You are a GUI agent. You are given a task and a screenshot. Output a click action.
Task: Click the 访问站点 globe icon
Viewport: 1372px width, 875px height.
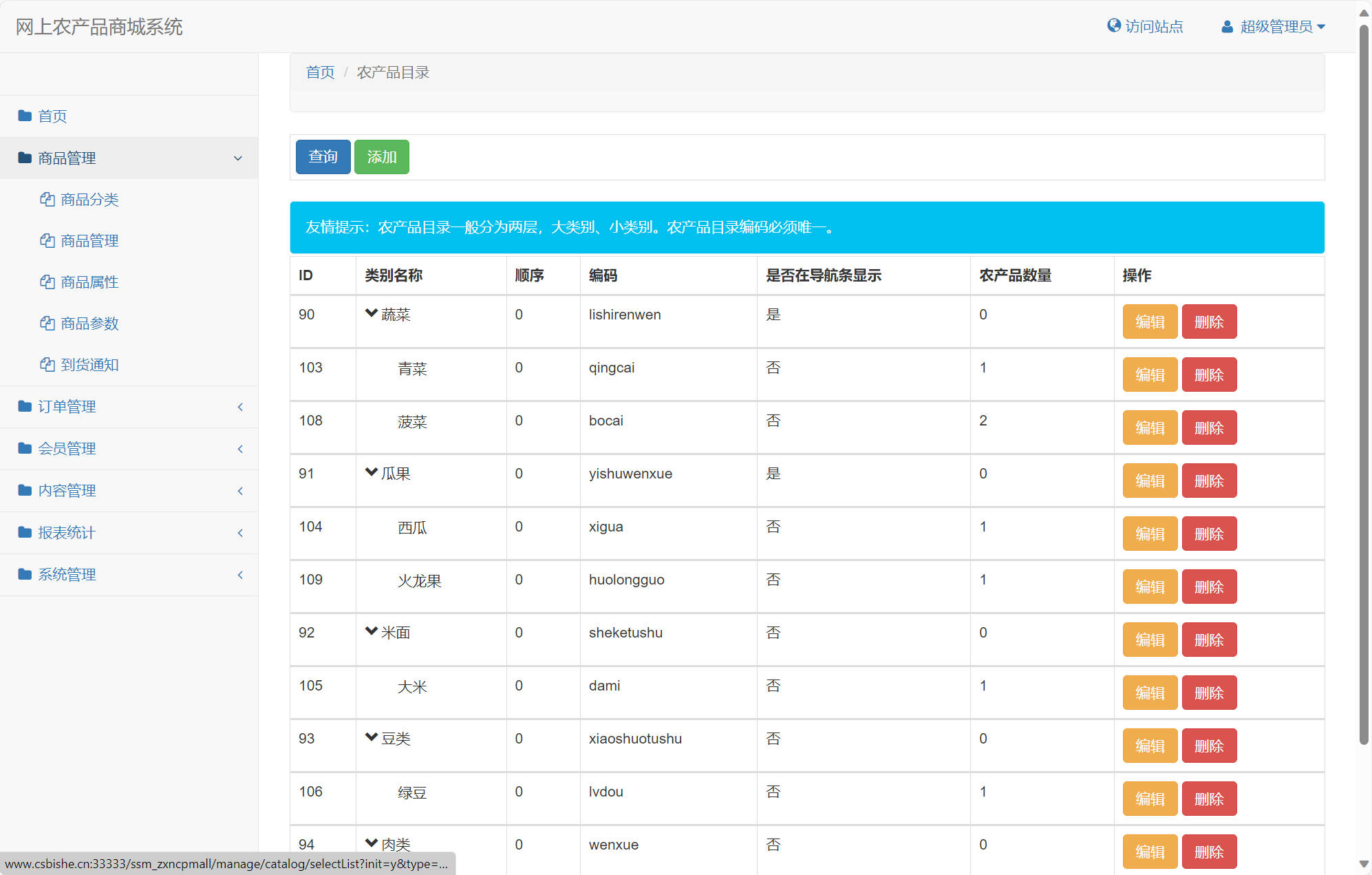[1114, 25]
